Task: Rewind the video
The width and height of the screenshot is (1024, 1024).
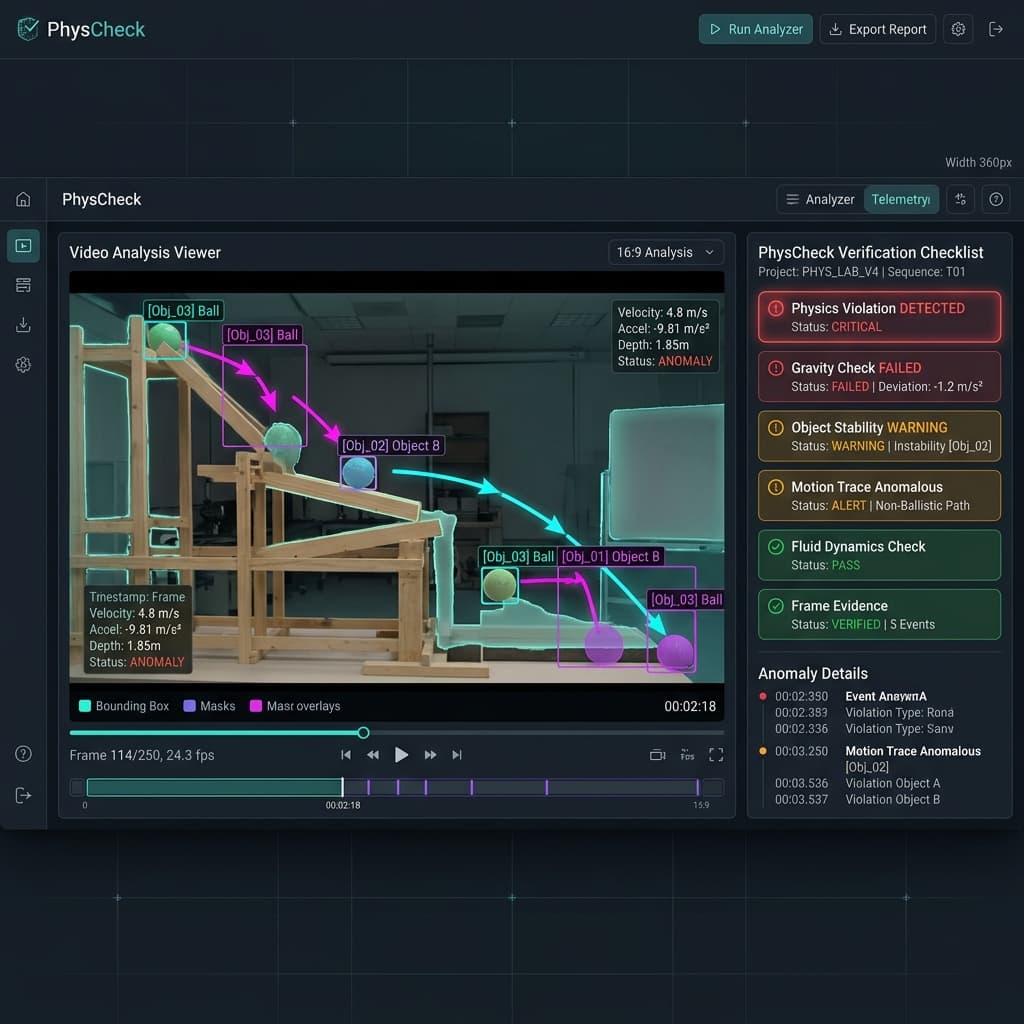Action: click(x=373, y=755)
